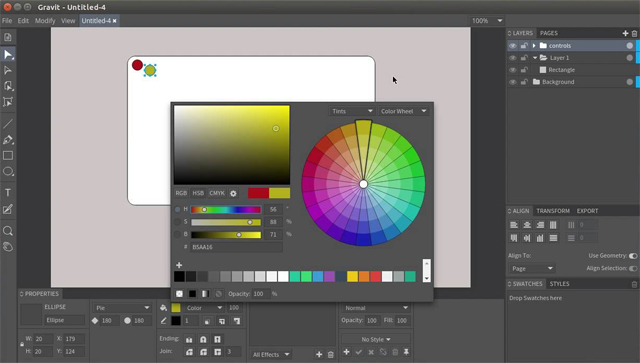This screenshot has height=363, width=640.
Task: Switch to CMYK color mode
Action: coord(217,193)
